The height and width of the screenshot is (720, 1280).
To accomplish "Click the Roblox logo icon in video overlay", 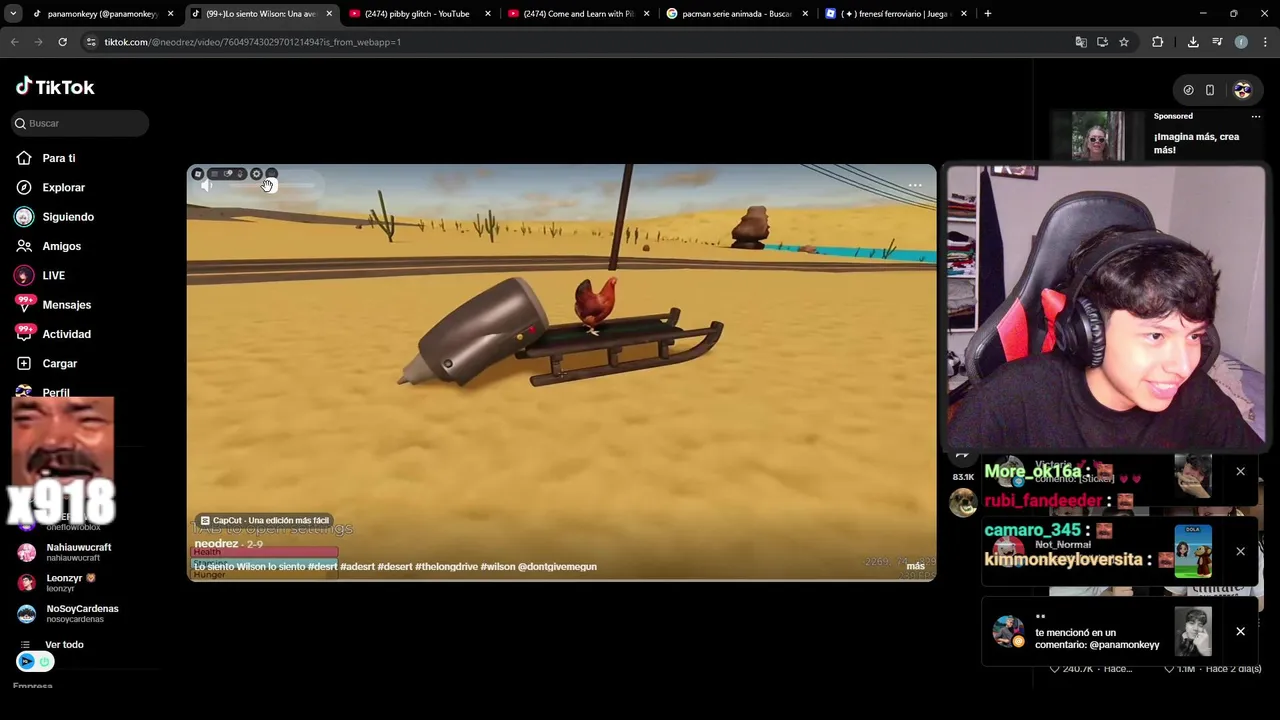I will [198, 174].
